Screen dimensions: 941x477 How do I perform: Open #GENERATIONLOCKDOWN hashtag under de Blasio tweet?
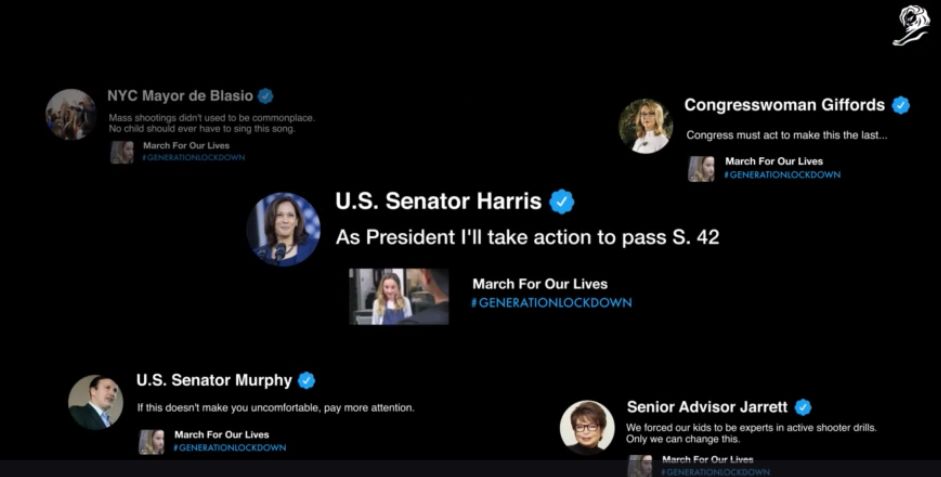pyautogui.click(x=194, y=157)
